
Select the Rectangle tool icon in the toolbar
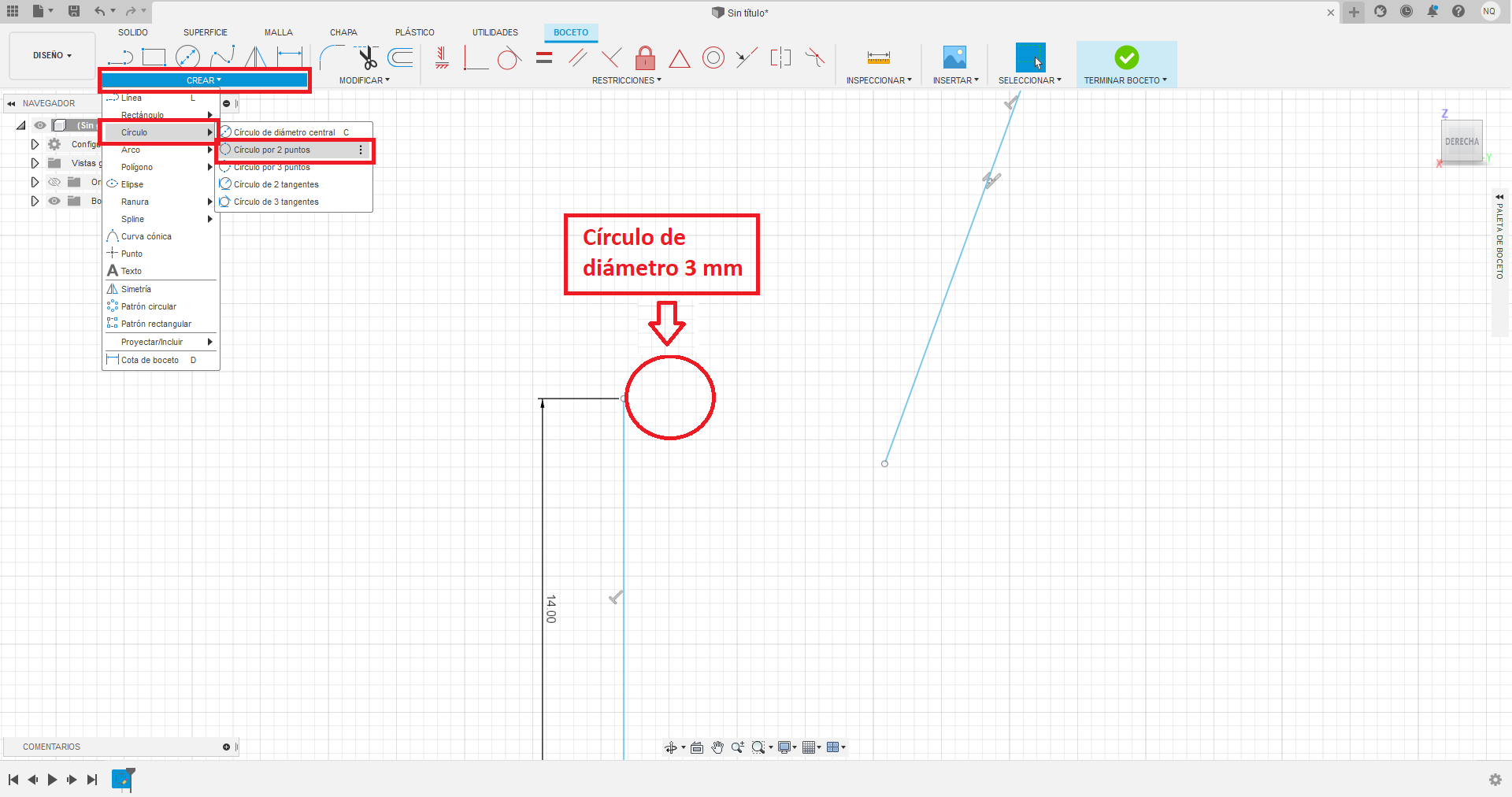(154, 57)
